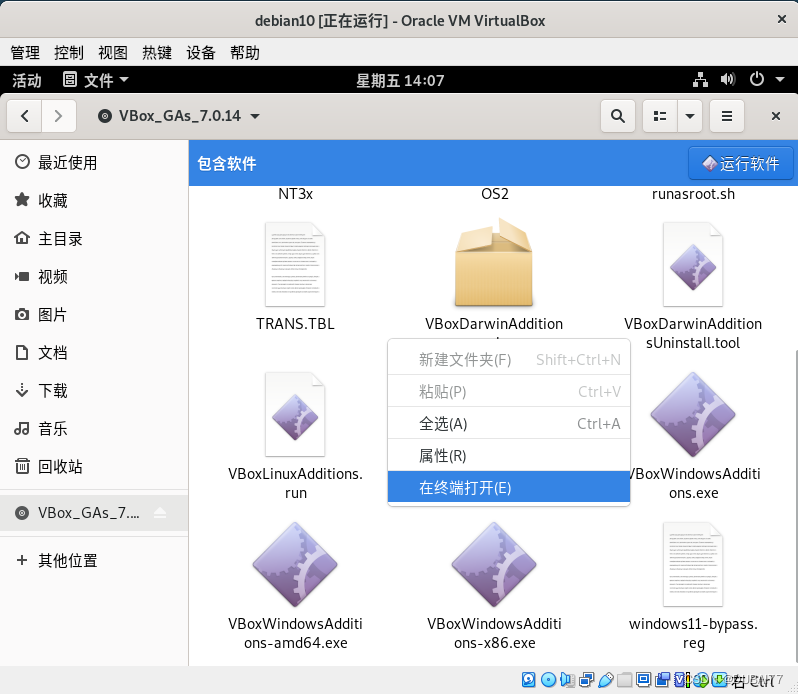
Task: Click the recording status icon
Action: [663, 679]
